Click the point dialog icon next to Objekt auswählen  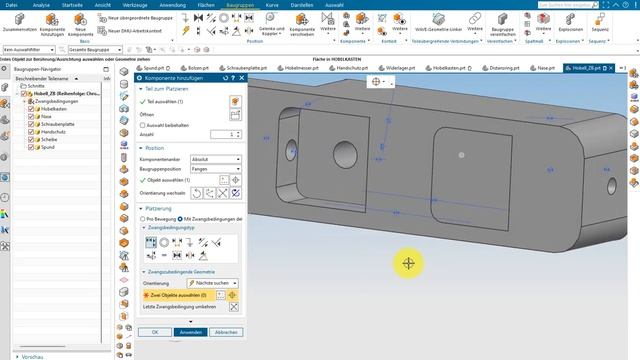[224, 180]
